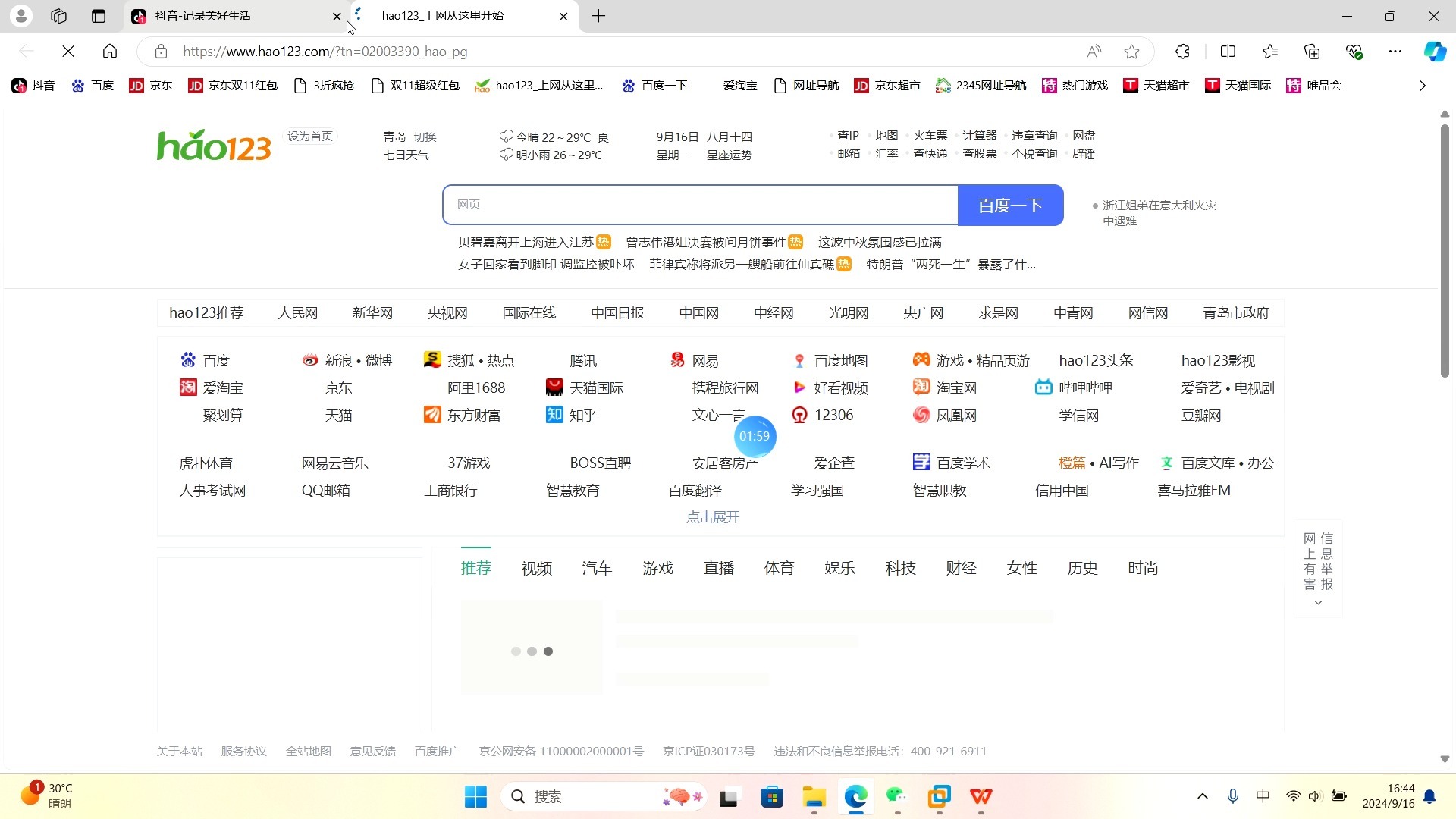Open 天猫国际 site link
This screenshot has height=819, width=1456.
click(x=585, y=388)
